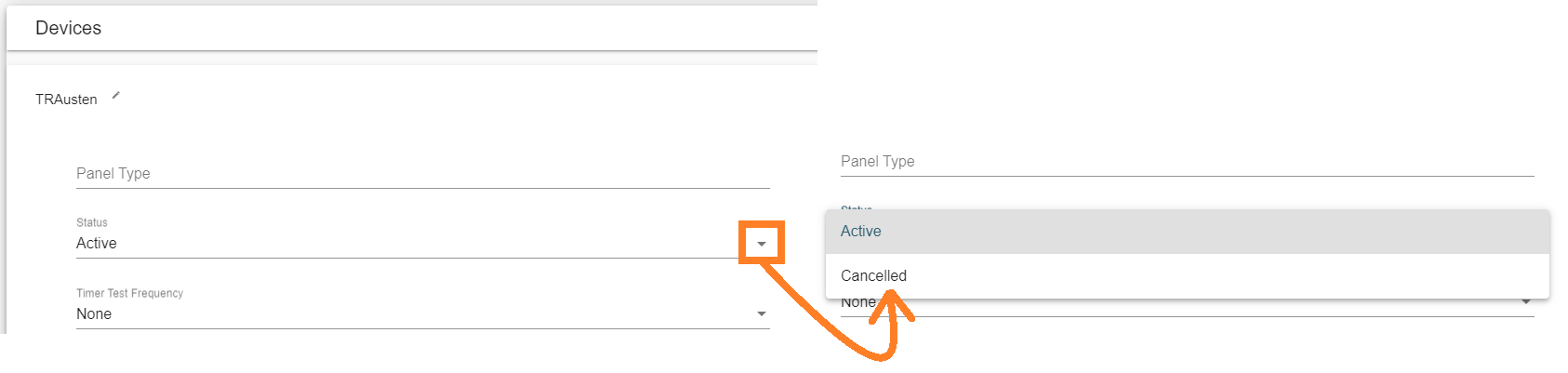Select the Active option in the list
Image resolution: width=1568 pixels, height=373 pixels.
pos(861,232)
